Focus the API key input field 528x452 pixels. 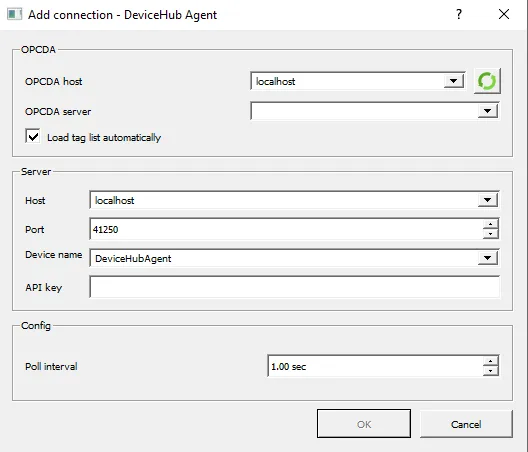point(295,287)
